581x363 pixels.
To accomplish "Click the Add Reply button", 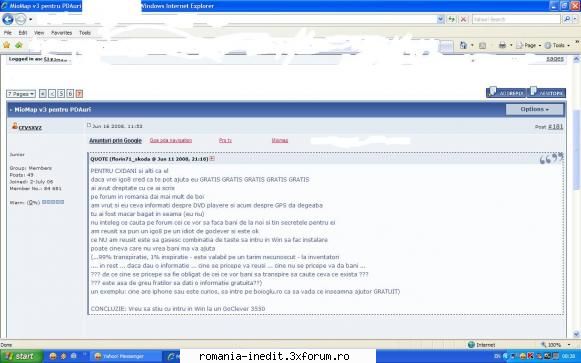I will pos(506,92).
